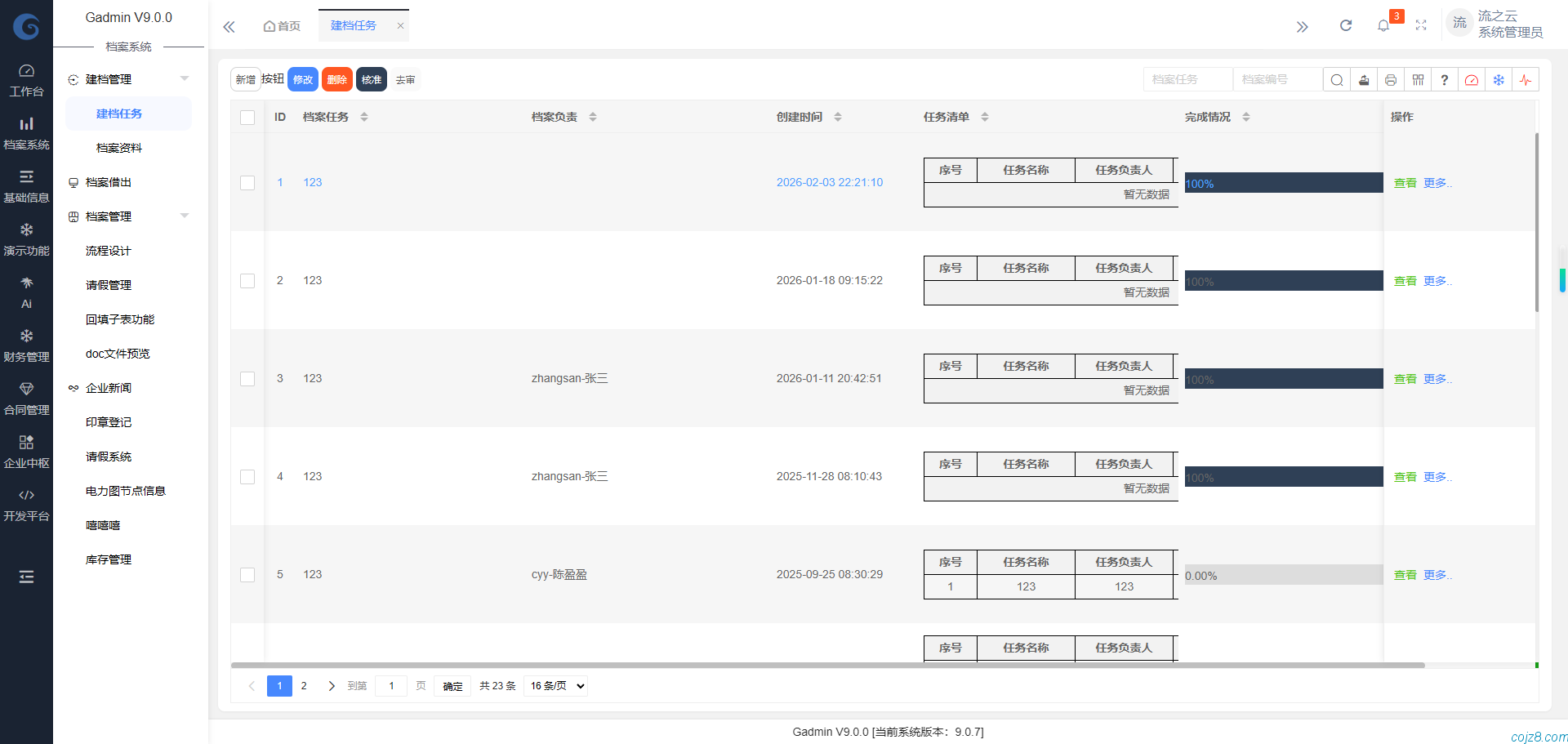Click the 查看 link for row 3

1405,379
